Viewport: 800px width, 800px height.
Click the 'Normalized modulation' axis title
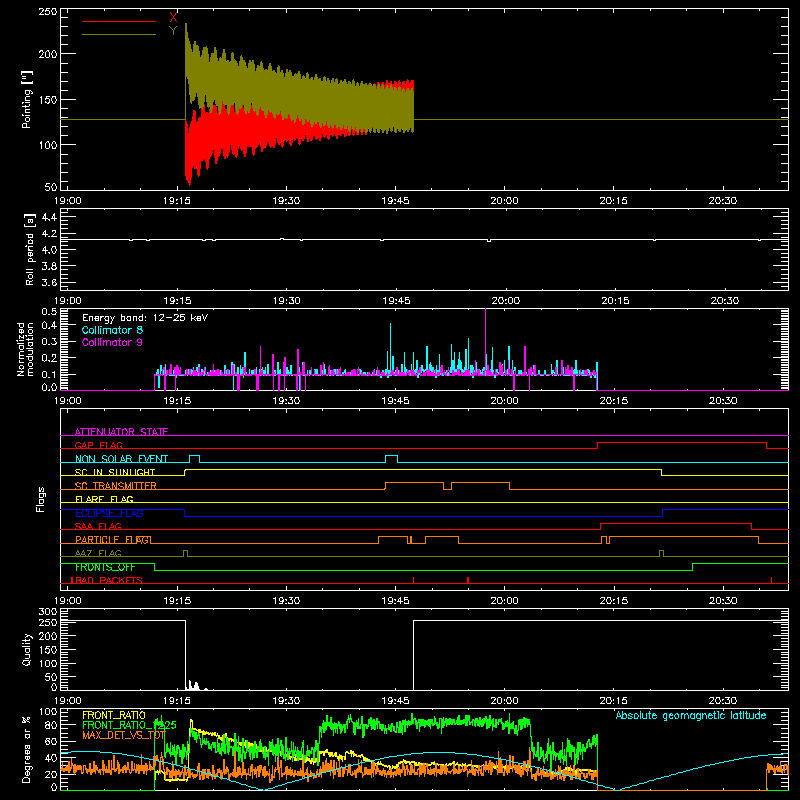pos(25,349)
